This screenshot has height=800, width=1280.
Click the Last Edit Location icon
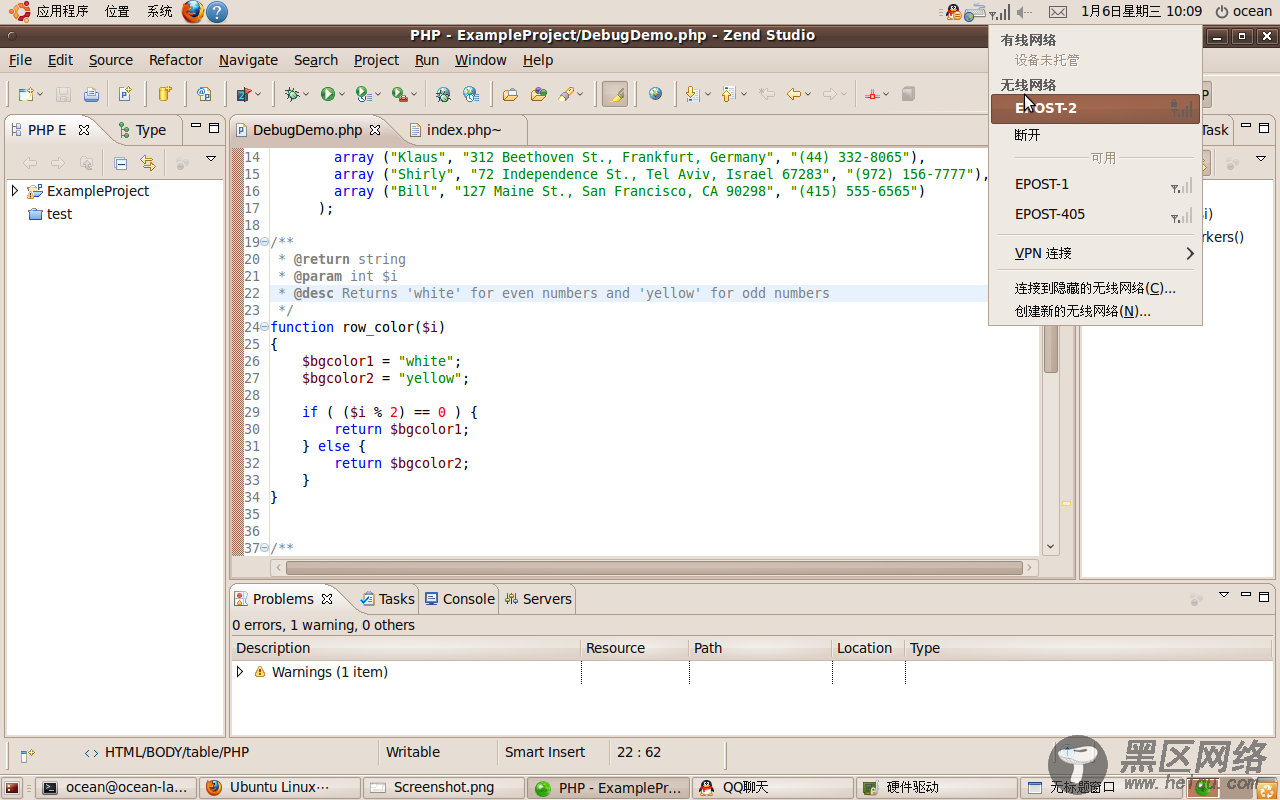(767, 94)
